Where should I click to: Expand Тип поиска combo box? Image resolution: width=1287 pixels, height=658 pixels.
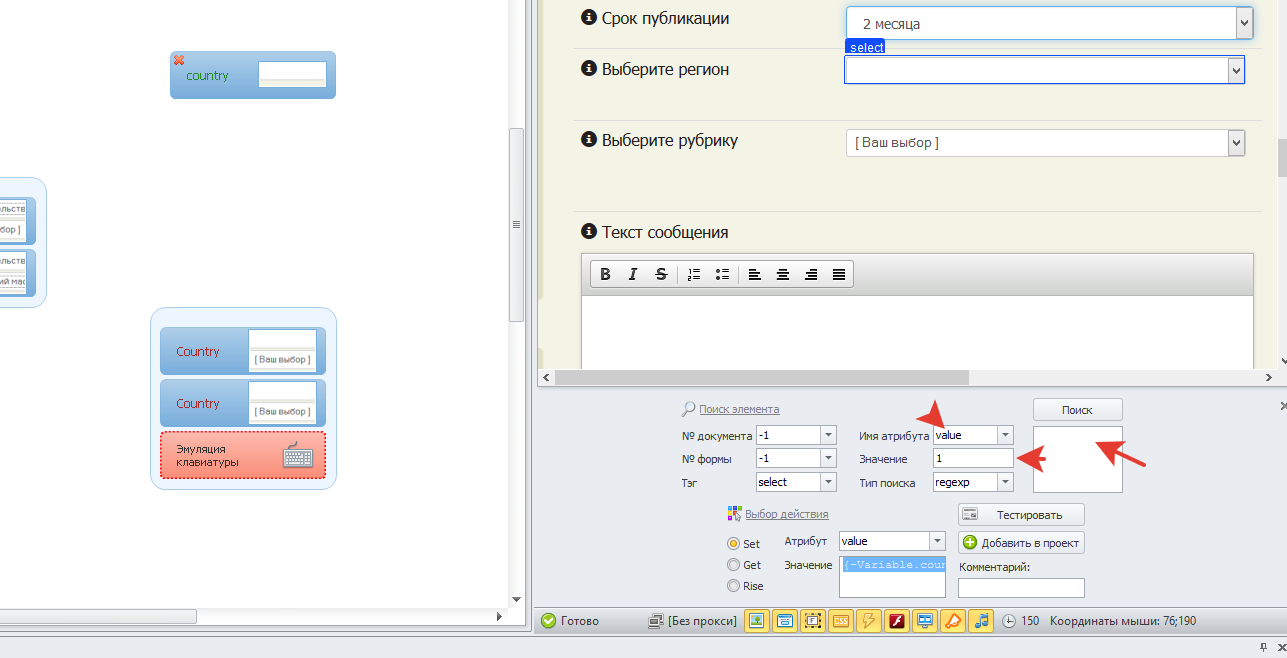click(x=1006, y=482)
